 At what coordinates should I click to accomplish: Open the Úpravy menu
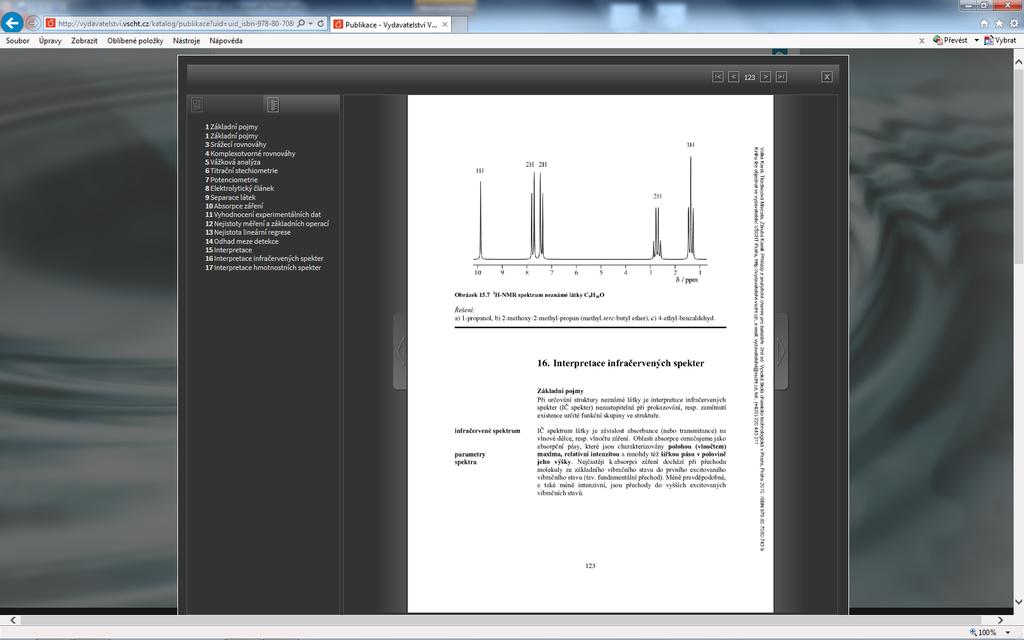[x=50, y=40]
